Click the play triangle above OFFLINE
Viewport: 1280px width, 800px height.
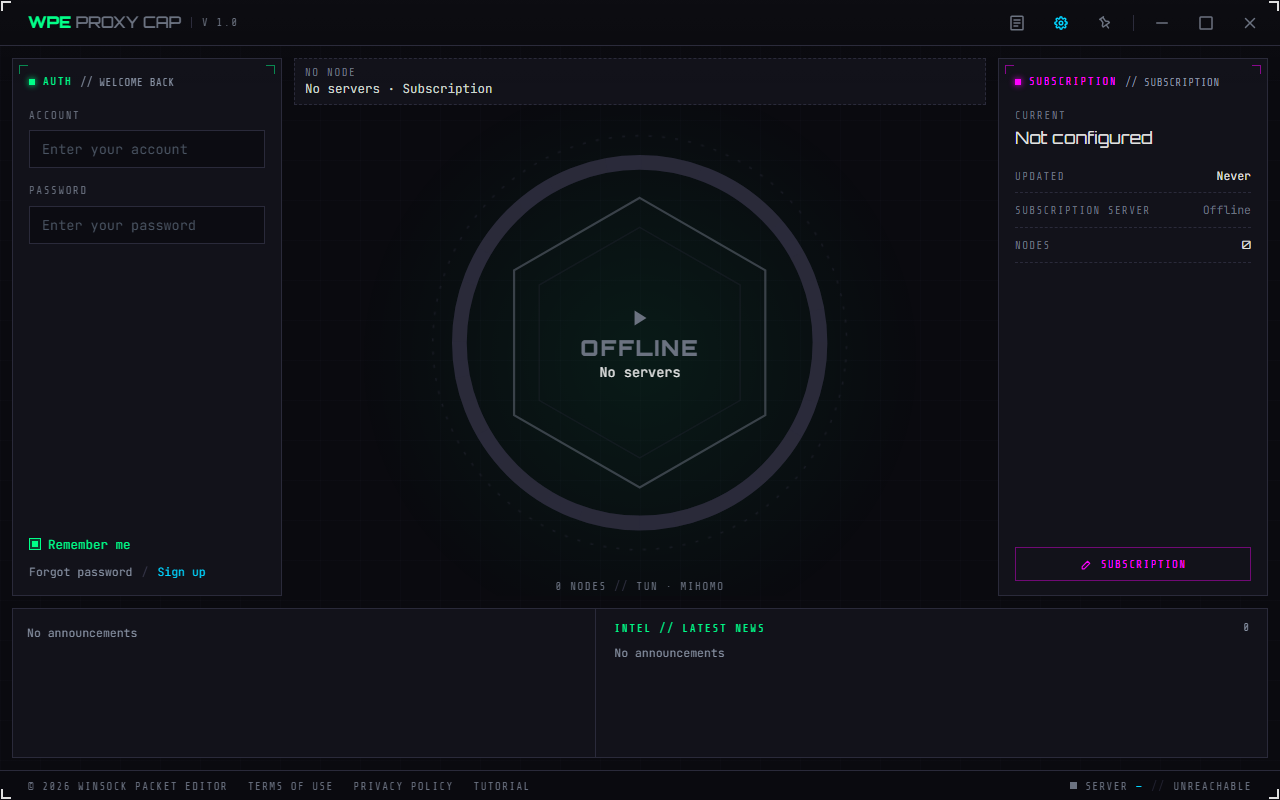[x=640, y=318]
